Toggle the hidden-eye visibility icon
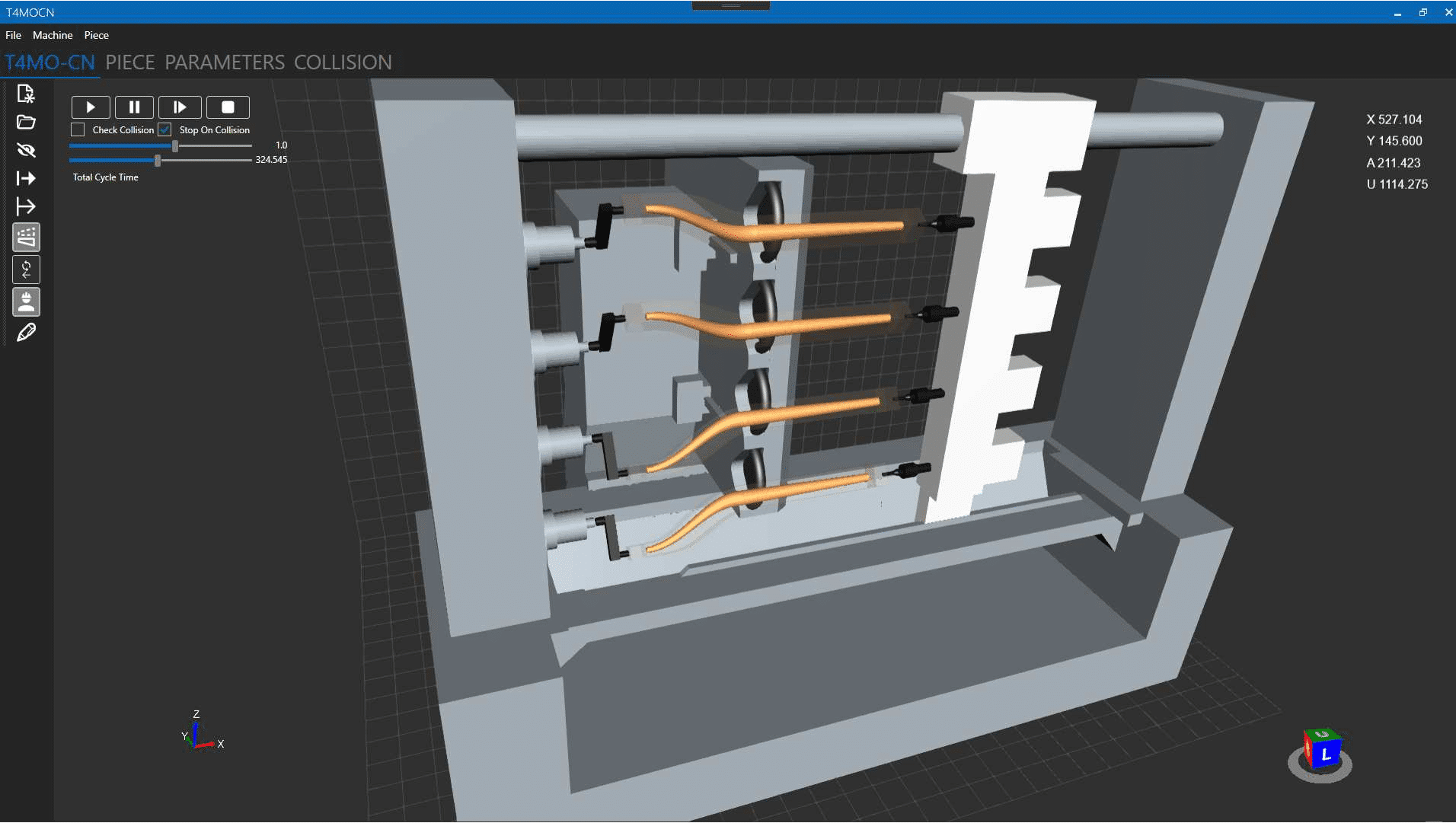This screenshot has width=1456, height=823. pyautogui.click(x=26, y=150)
